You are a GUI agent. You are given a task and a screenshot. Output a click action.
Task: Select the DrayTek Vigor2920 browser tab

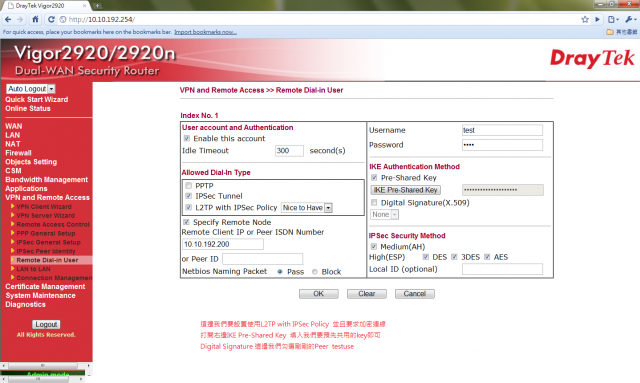(x=45, y=6)
